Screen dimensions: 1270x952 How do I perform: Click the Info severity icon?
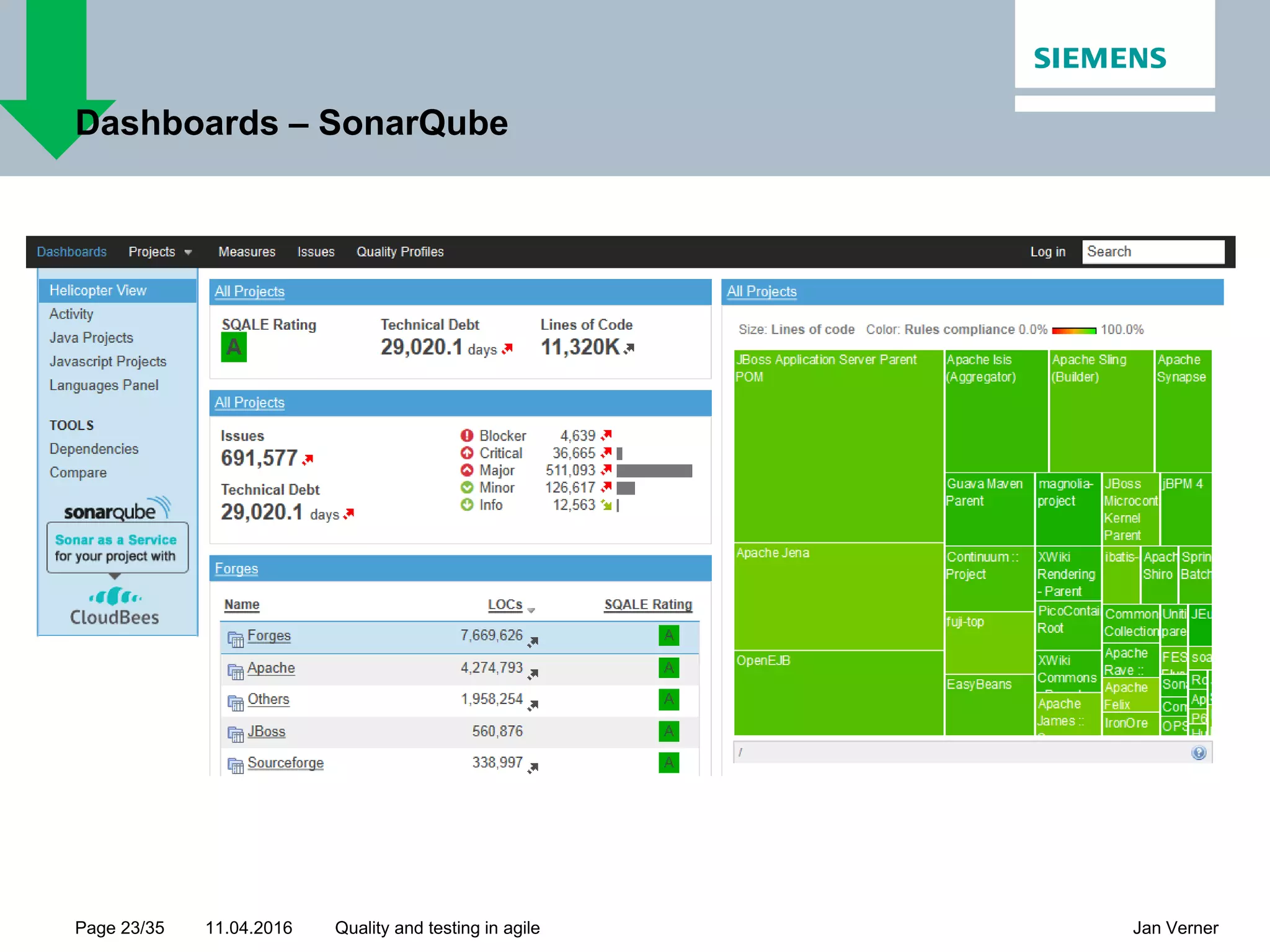click(467, 505)
